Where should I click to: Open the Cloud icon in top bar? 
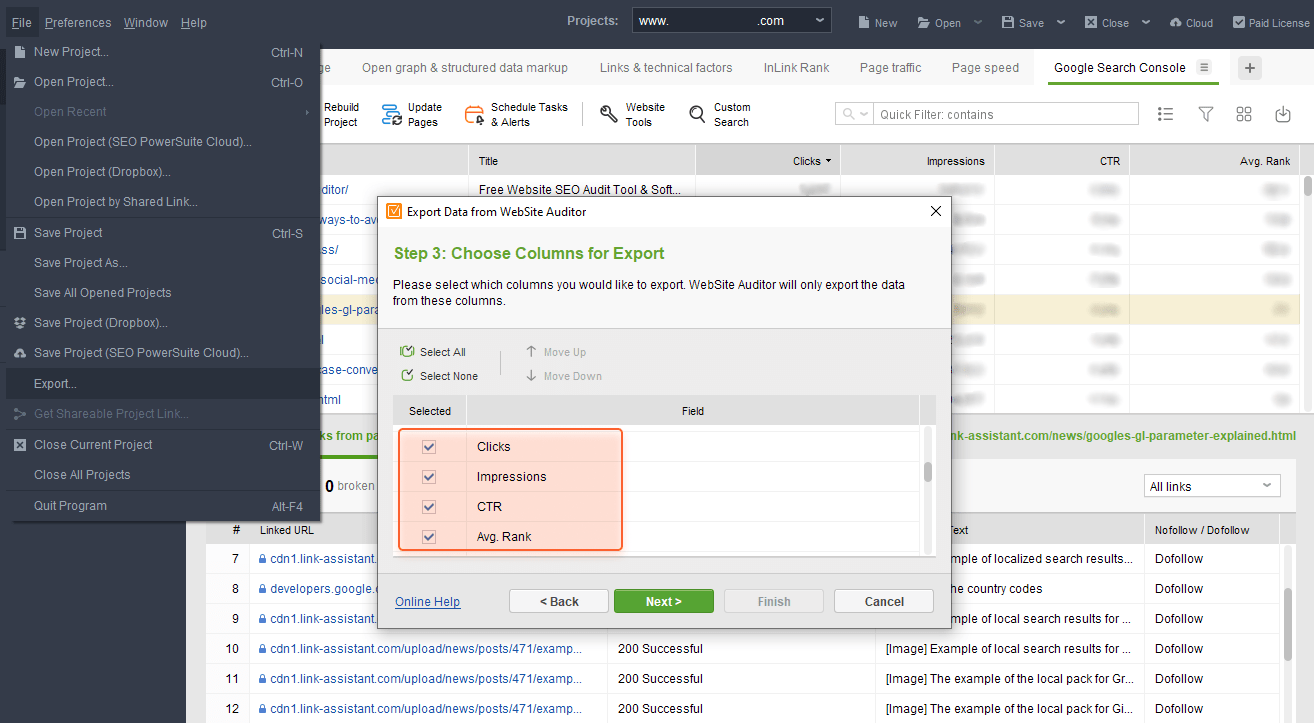1175,23
